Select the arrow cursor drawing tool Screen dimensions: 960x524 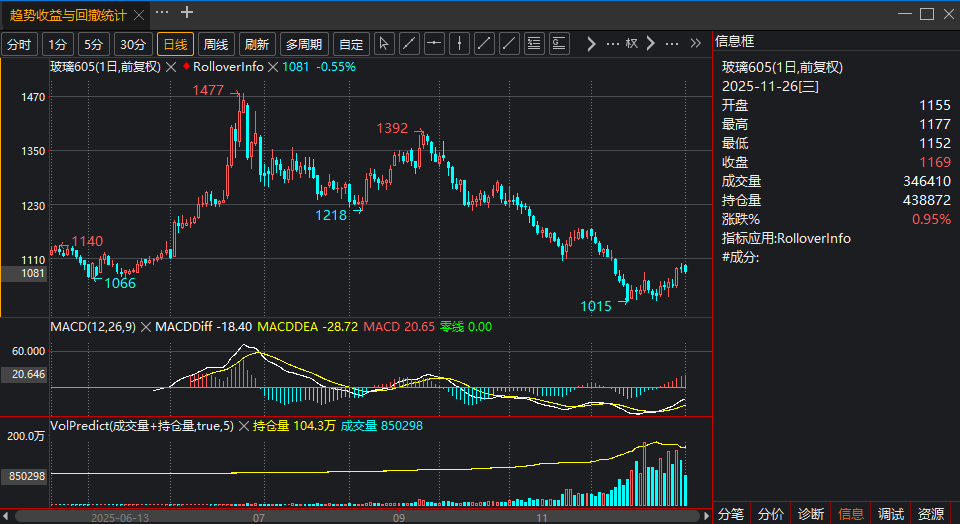click(x=384, y=44)
